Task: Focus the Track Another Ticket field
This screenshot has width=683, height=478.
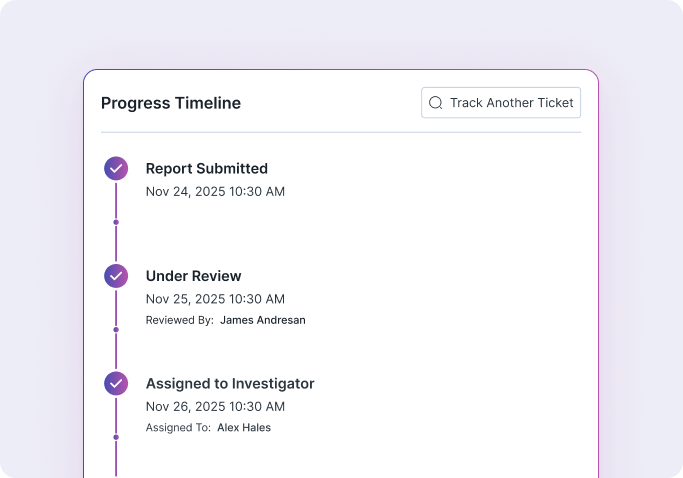Action: (511, 103)
